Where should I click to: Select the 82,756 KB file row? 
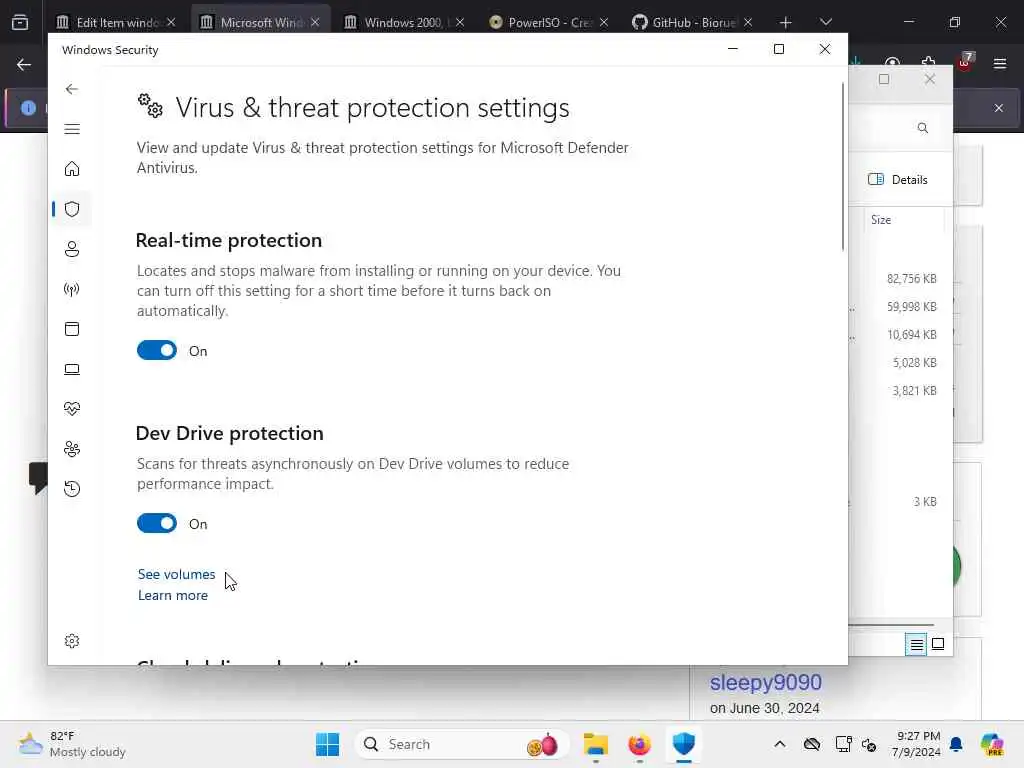click(912, 279)
